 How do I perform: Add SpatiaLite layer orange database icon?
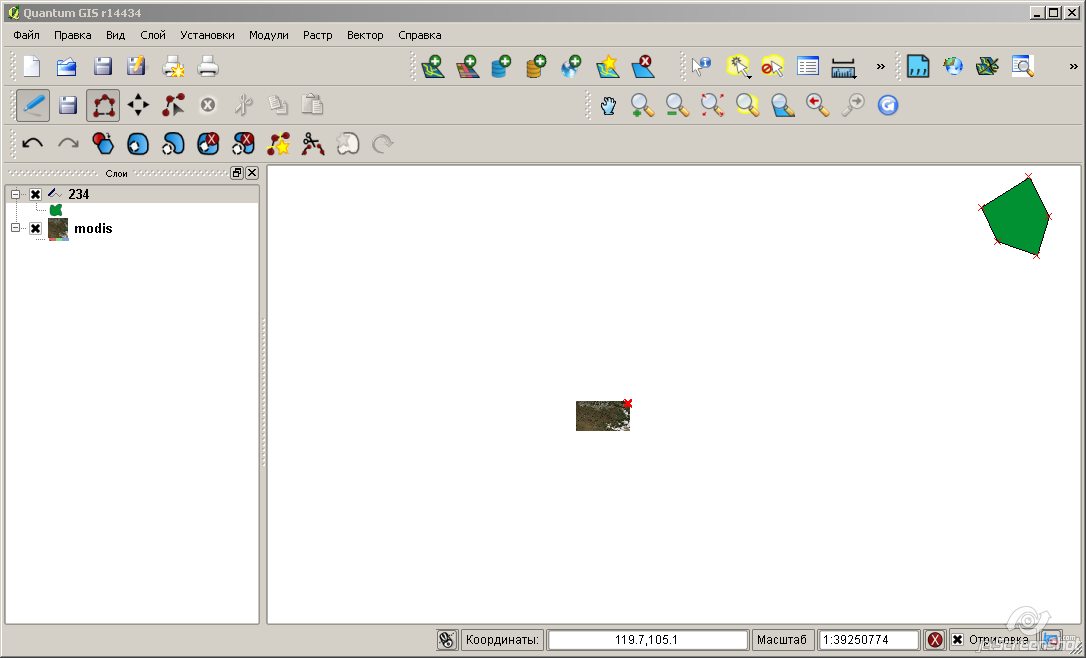[x=535, y=66]
